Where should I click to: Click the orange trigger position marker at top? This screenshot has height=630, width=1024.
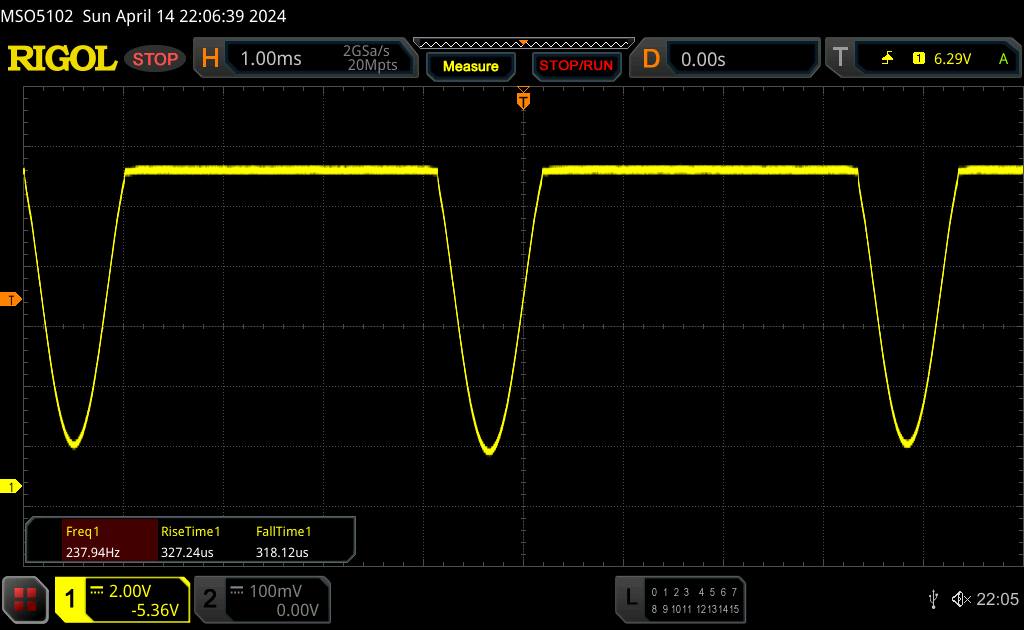click(x=523, y=99)
